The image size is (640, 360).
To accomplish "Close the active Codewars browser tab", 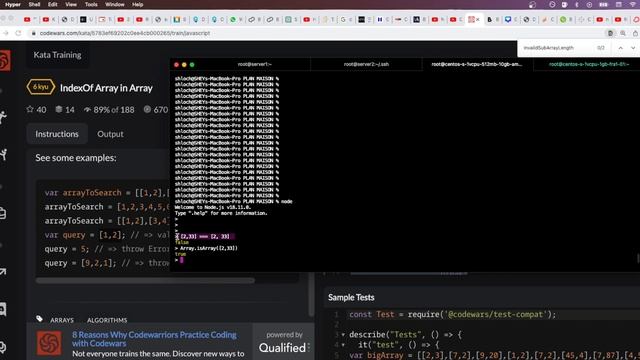I will pyautogui.click(x=478, y=19).
